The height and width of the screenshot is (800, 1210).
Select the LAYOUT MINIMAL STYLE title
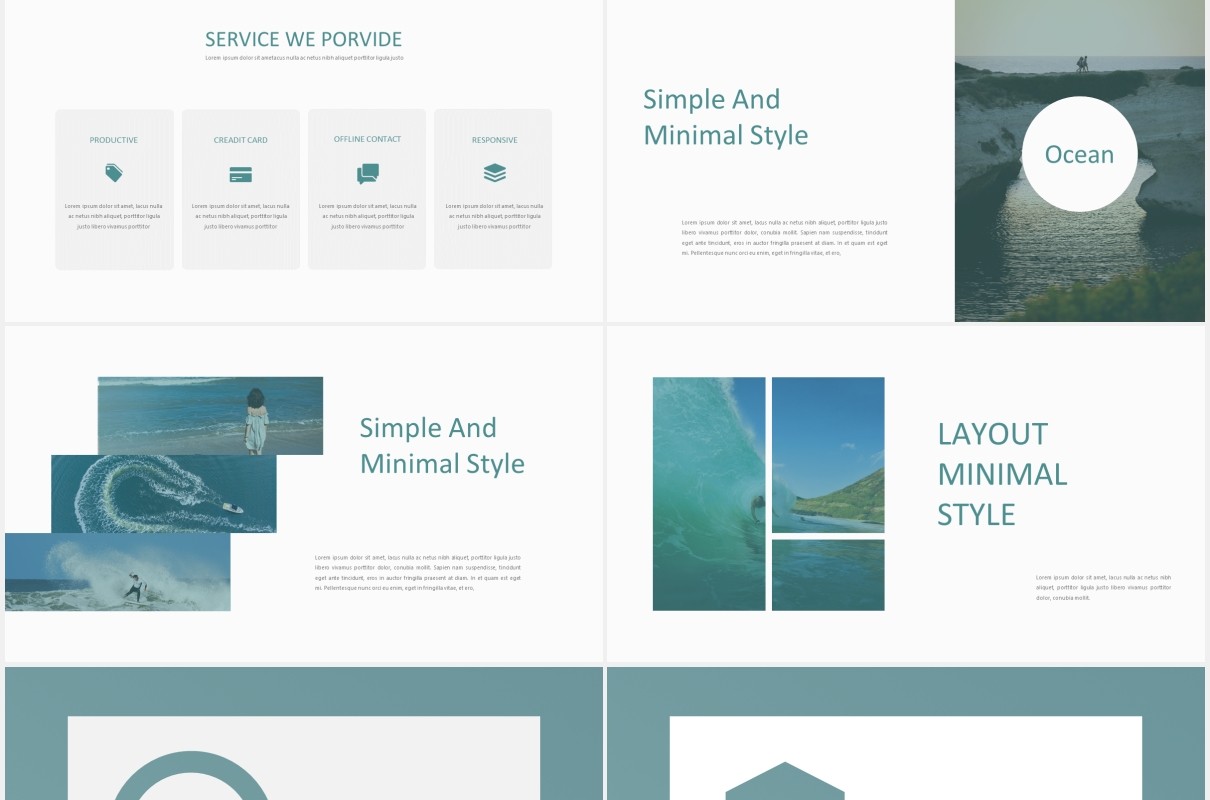coord(1002,473)
